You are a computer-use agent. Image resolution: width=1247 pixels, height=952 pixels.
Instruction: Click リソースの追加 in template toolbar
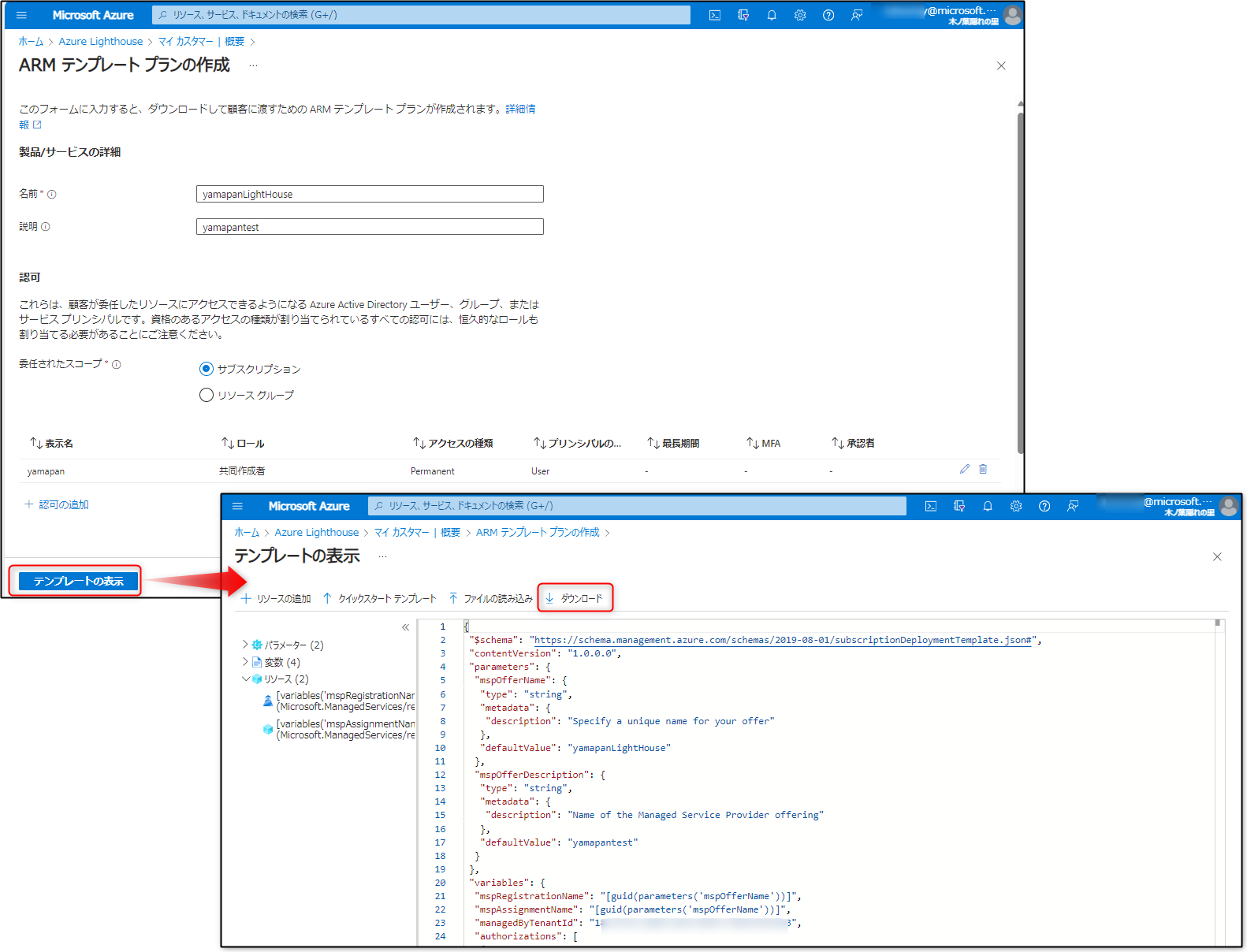(276, 599)
